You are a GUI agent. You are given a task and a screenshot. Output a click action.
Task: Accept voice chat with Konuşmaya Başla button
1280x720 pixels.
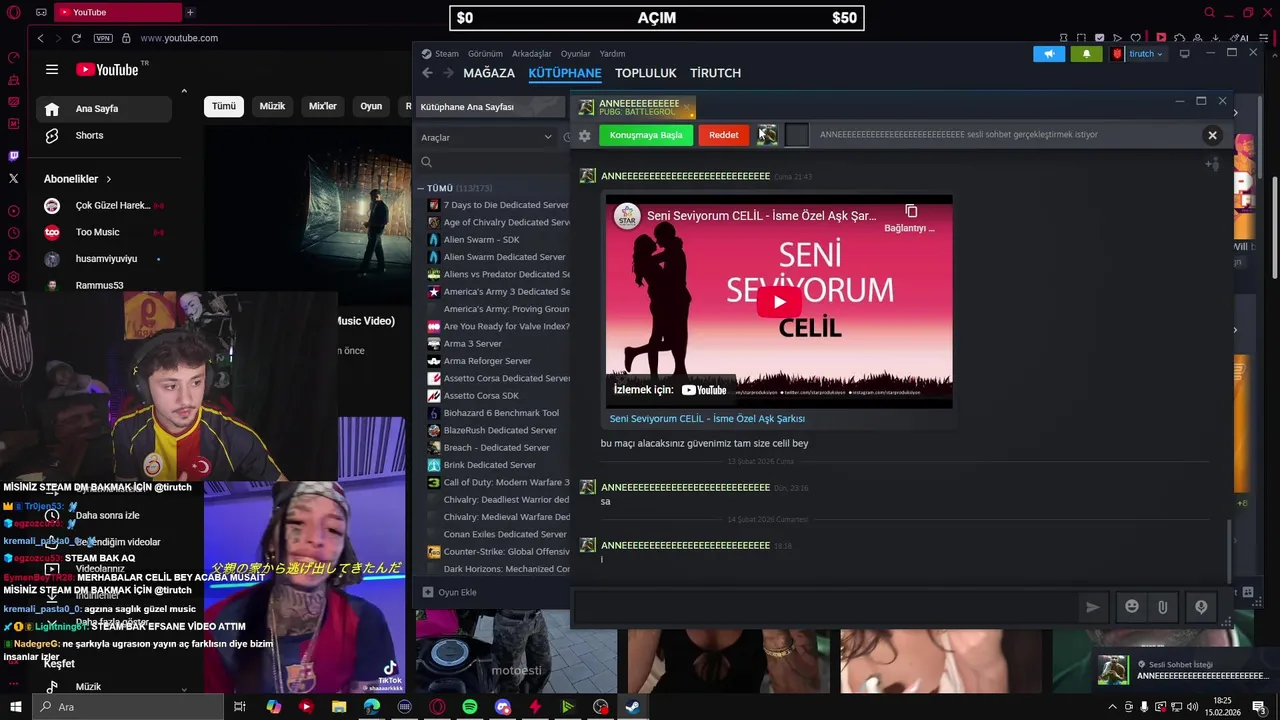click(646, 135)
